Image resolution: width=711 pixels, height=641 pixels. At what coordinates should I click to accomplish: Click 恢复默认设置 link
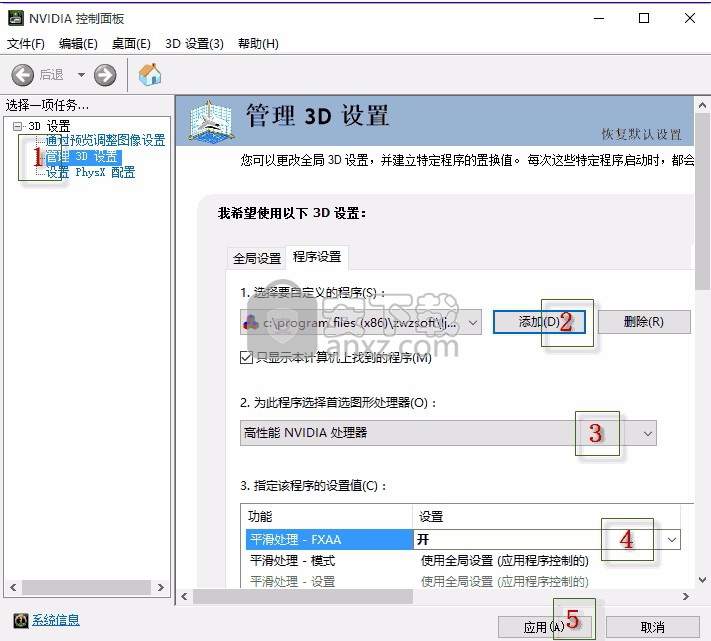pos(641,134)
